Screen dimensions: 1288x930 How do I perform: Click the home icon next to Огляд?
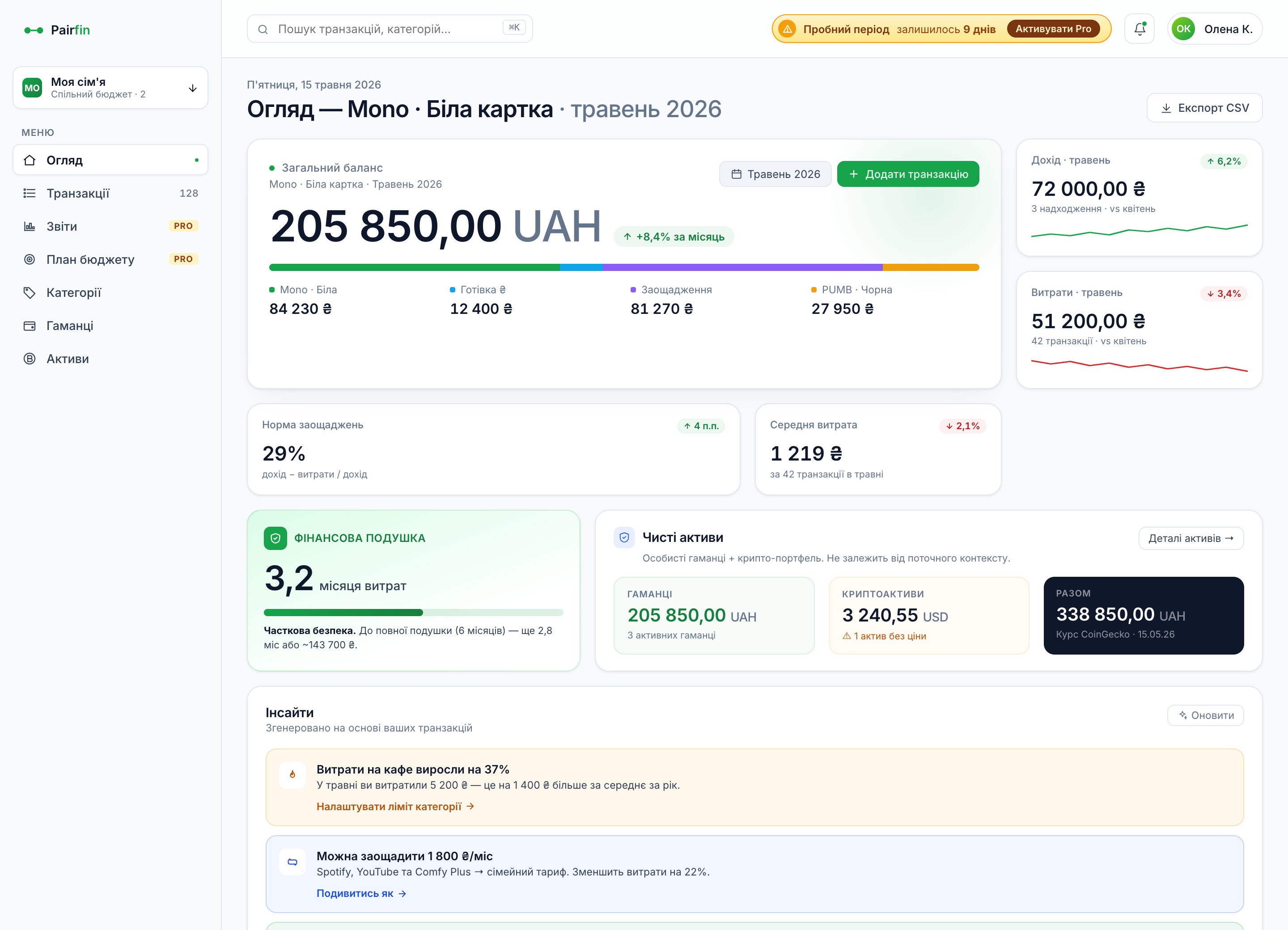(x=30, y=160)
